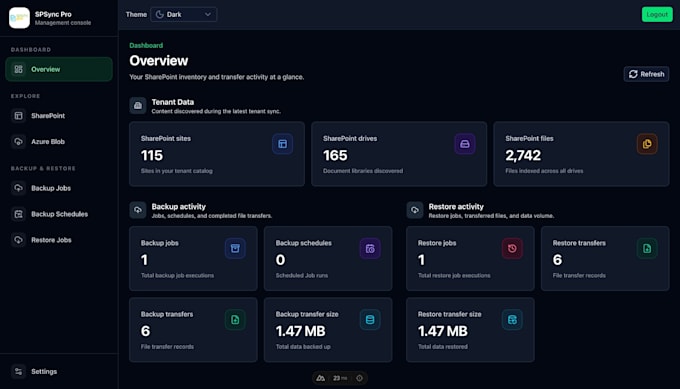Screen dimensions: 680x389
Task: Click 'Files indexed across all drives' text
Action: tap(544, 171)
